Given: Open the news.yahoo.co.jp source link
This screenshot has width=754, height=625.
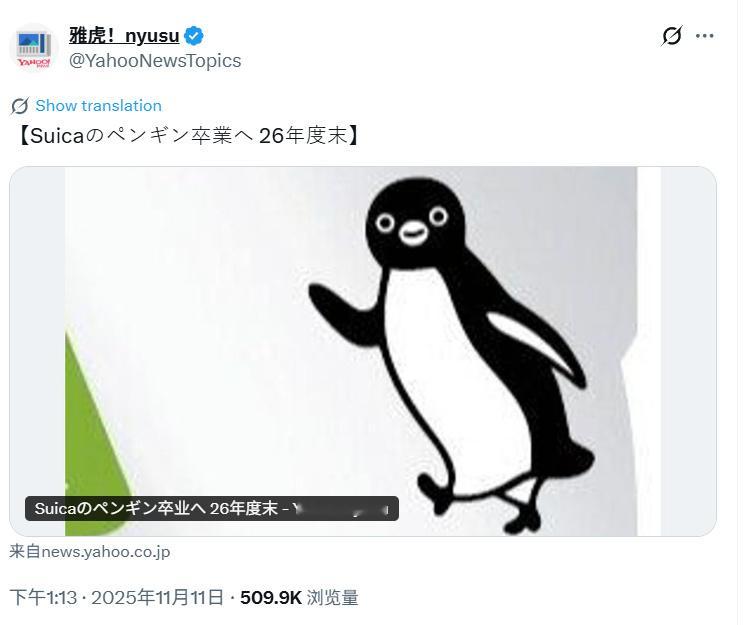Looking at the screenshot, I should [90, 551].
